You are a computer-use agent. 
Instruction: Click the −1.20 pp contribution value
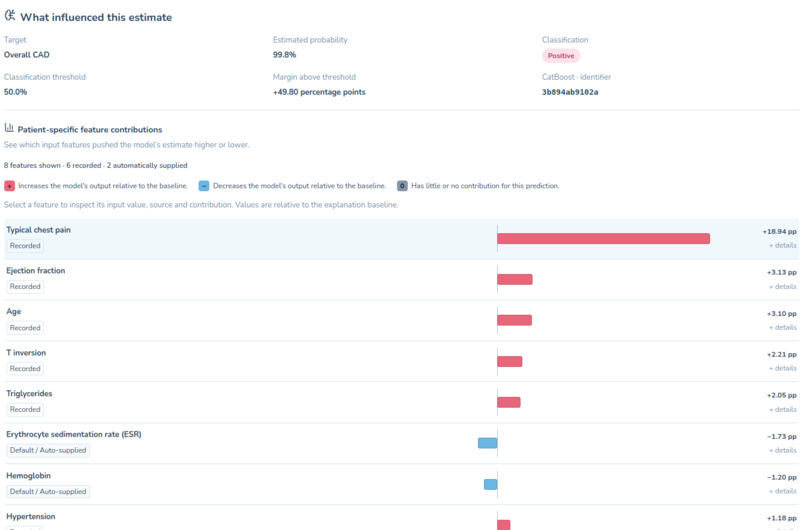pyautogui.click(x=781, y=478)
